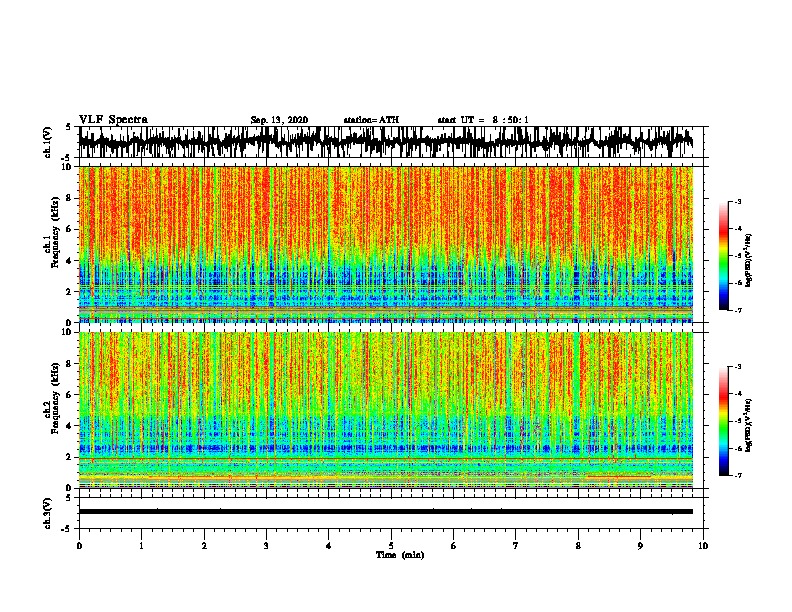Click the "7" minute tick label
The image size is (792, 612).
[x=516, y=546]
